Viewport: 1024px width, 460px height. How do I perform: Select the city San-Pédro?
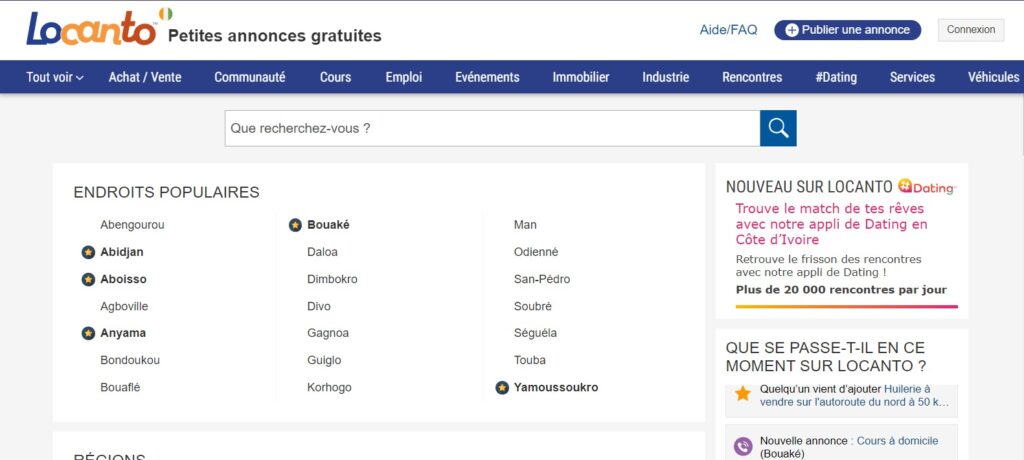tap(542, 280)
